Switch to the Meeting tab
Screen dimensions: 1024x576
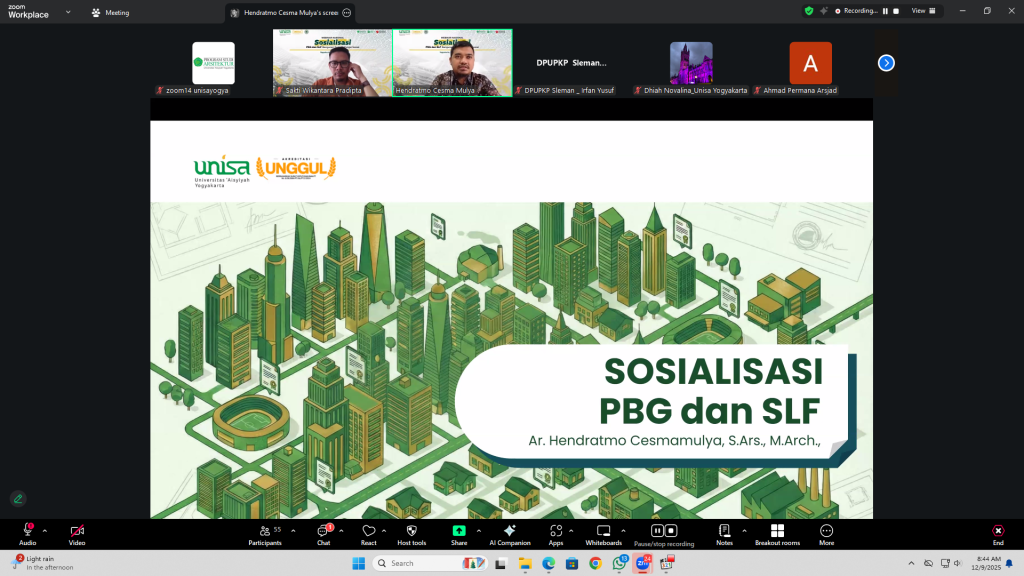pyautogui.click(x=111, y=13)
